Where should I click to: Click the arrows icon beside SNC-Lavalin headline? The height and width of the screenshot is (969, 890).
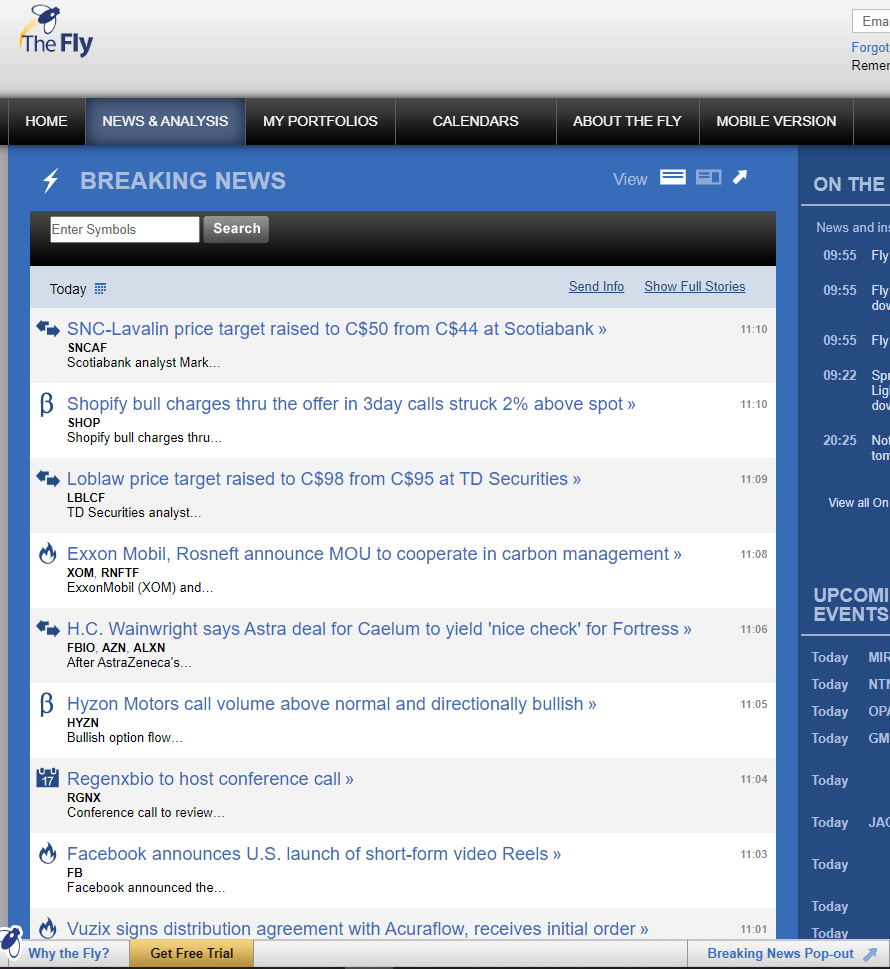[x=48, y=329]
